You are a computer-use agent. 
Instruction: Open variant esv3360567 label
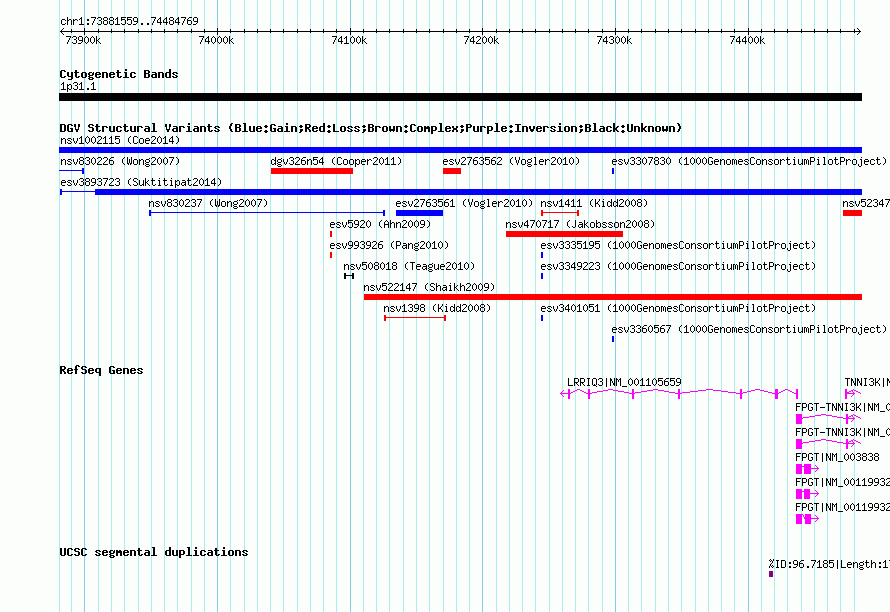749,329
